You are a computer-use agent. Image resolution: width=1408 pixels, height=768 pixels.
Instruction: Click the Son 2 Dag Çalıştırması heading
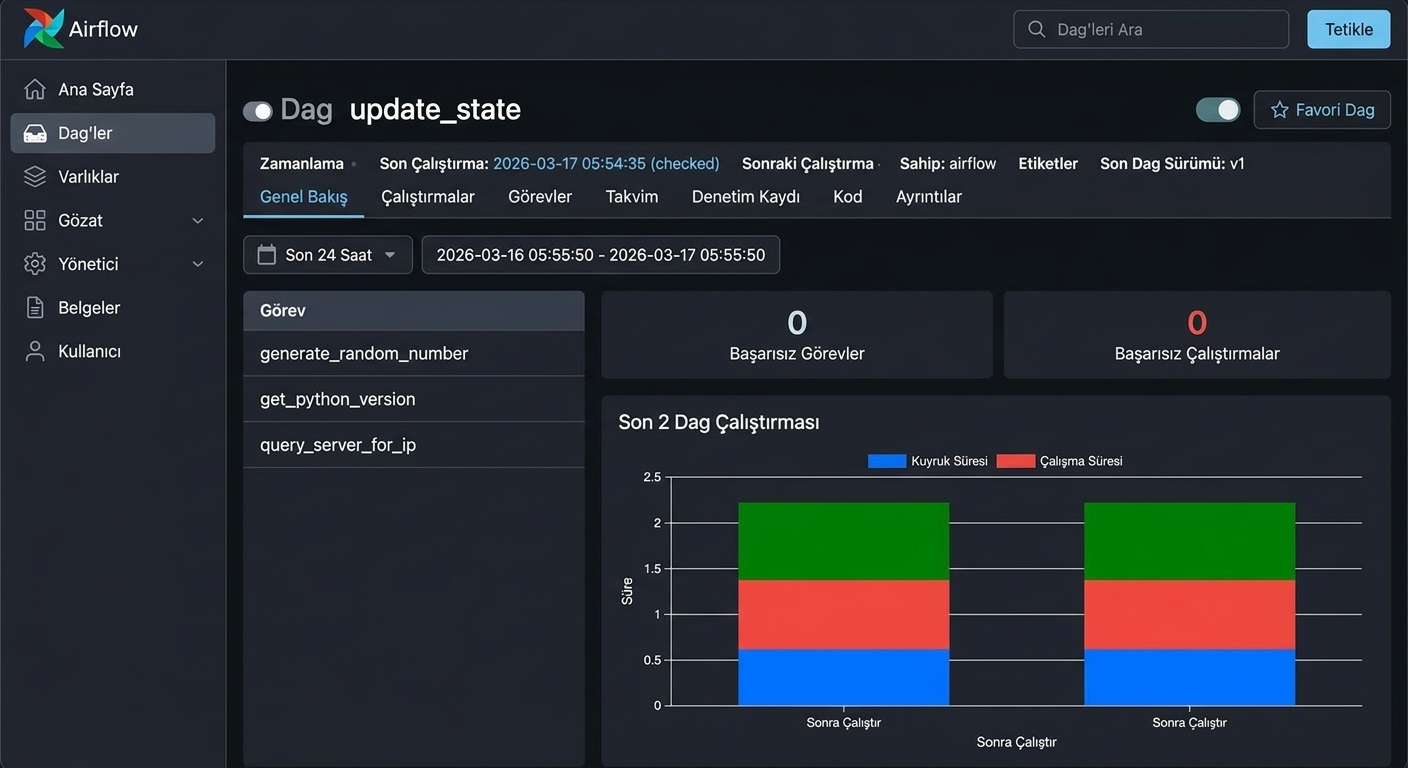719,422
